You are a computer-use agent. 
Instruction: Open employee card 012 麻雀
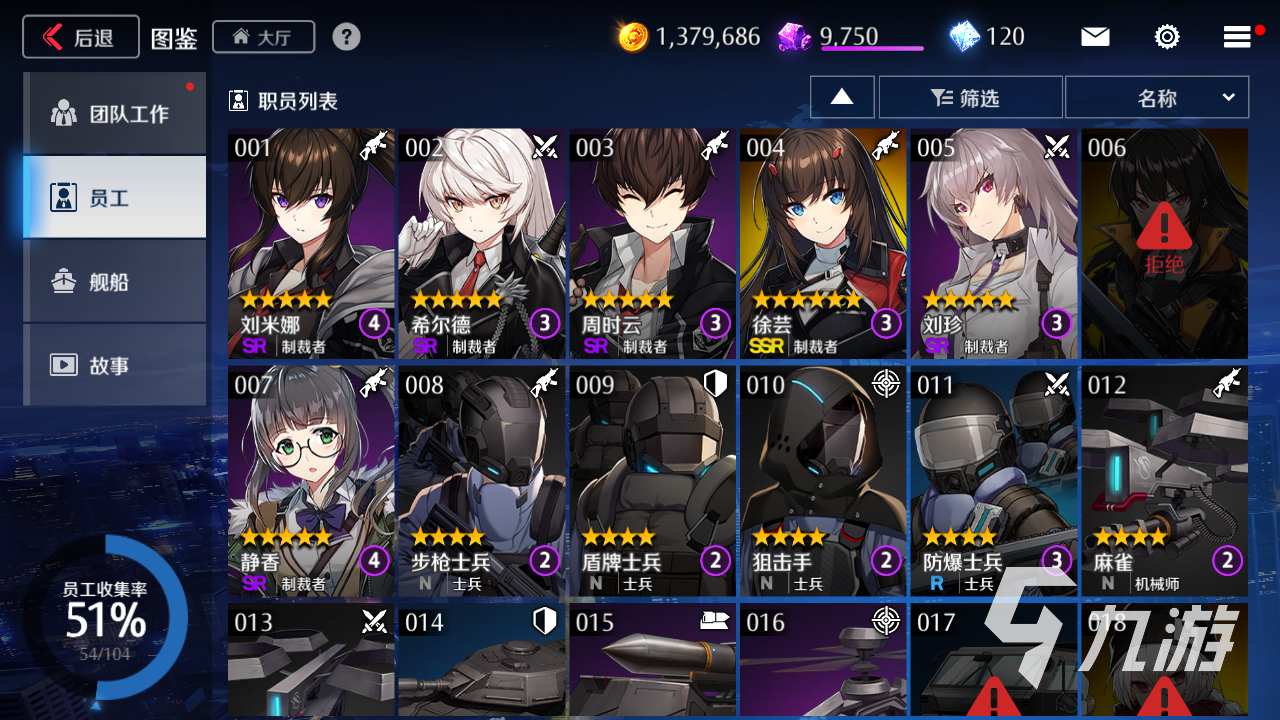click(x=1164, y=482)
